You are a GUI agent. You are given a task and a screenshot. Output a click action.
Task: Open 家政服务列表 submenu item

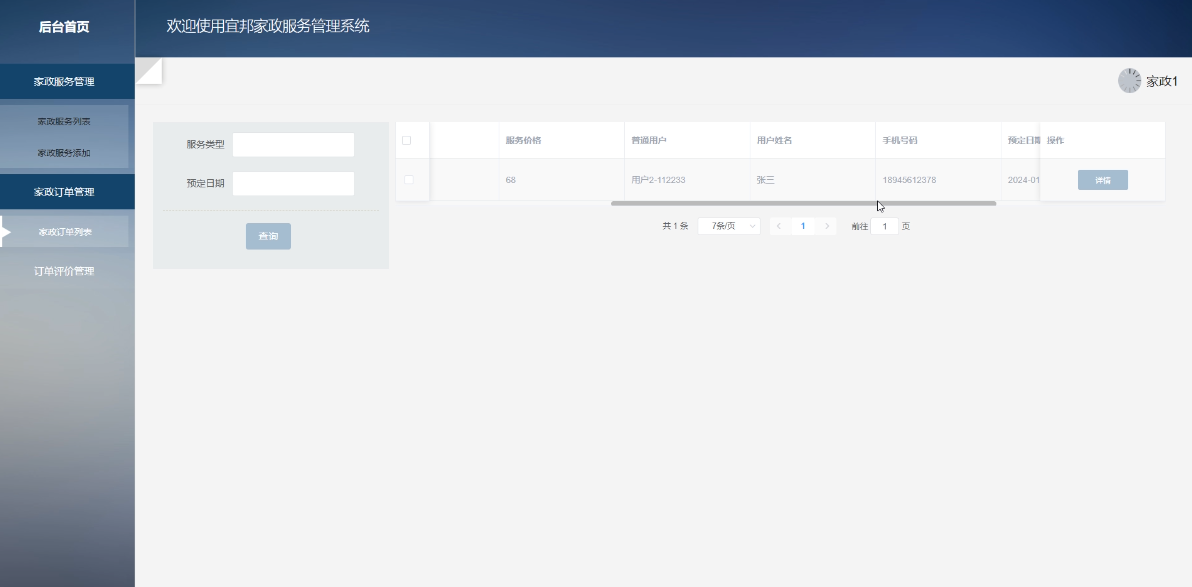click(x=64, y=122)
